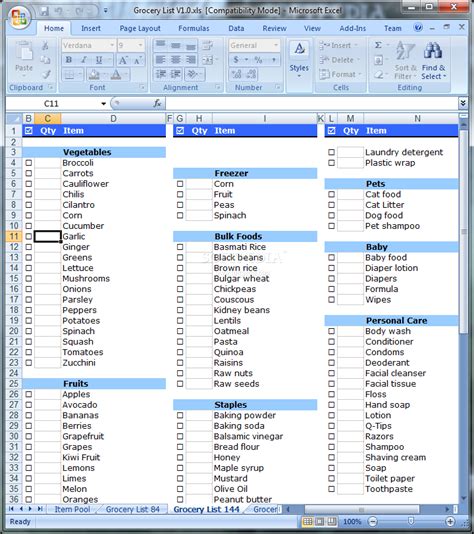Check the Toothpaste checkbox
This screenshot has height=534, width=474.
331,489
